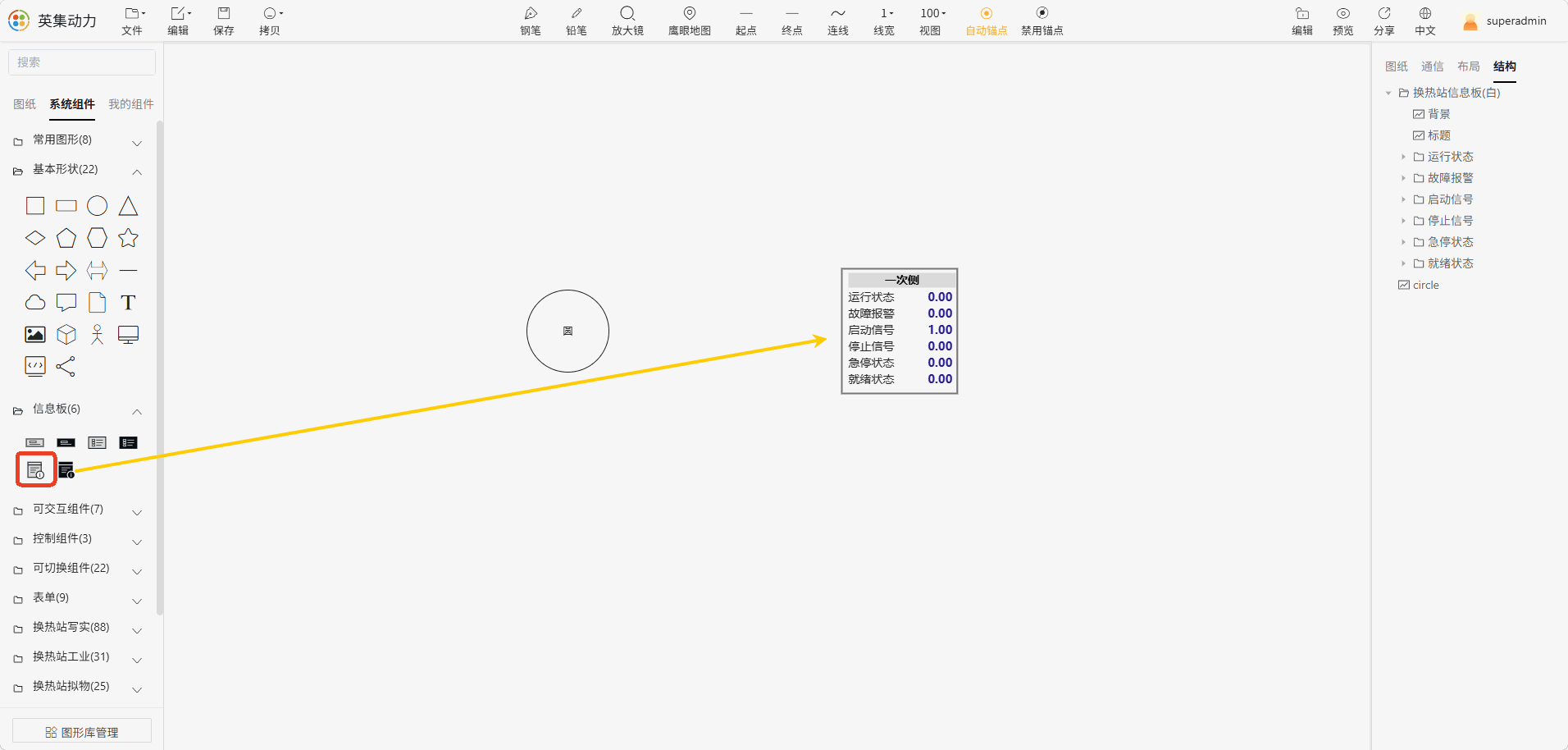Choose the text T shape
Viewport: 1568px width, 750px height.
[x=128, y=303]
